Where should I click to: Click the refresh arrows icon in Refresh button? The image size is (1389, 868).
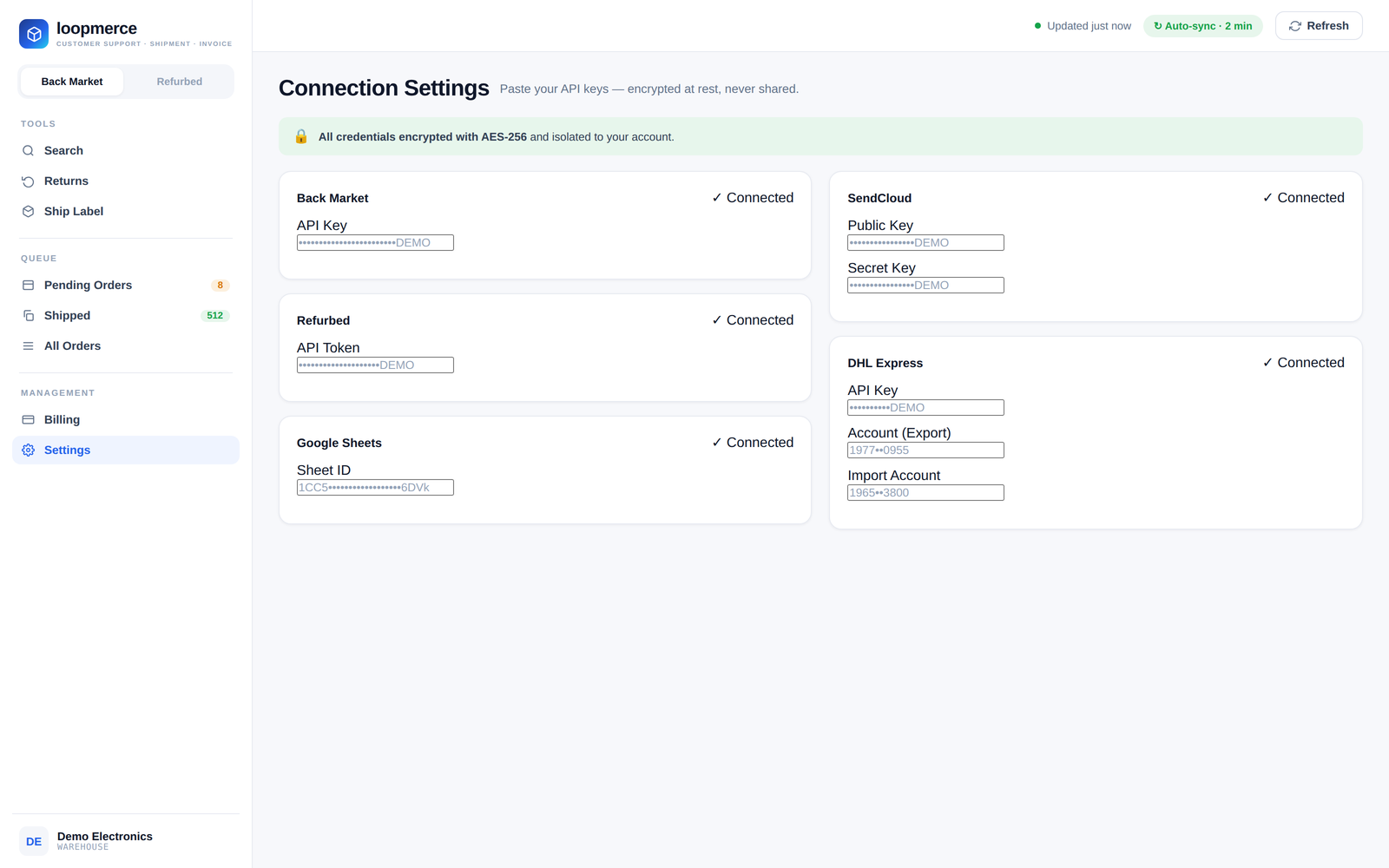click(1295, 26)
